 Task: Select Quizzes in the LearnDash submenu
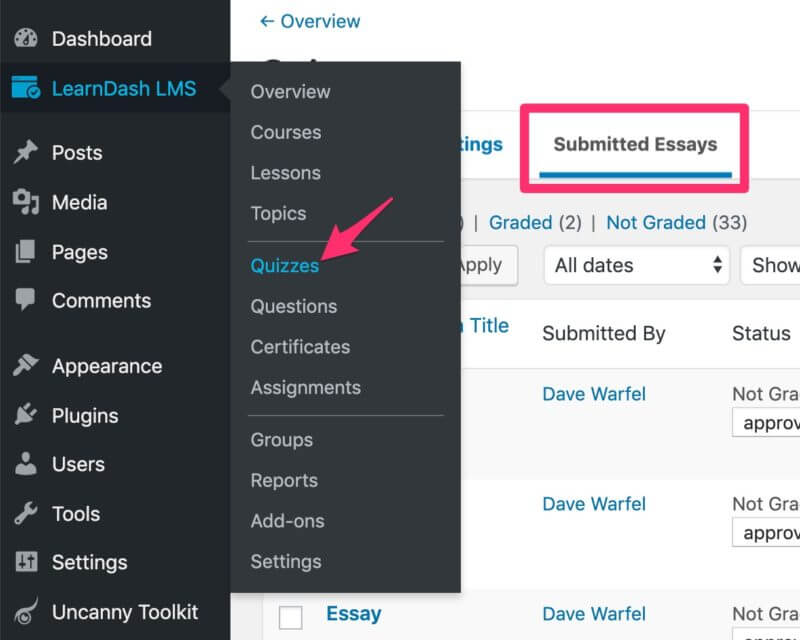[285, 265]
